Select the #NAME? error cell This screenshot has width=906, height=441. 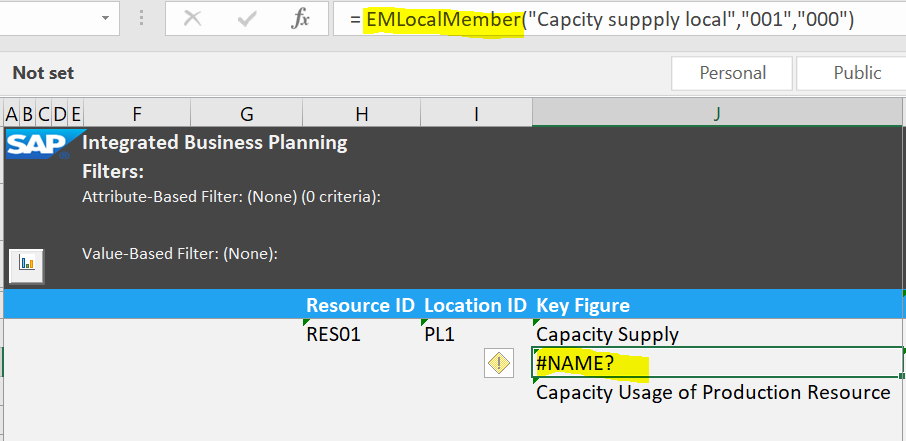[716, 363]
